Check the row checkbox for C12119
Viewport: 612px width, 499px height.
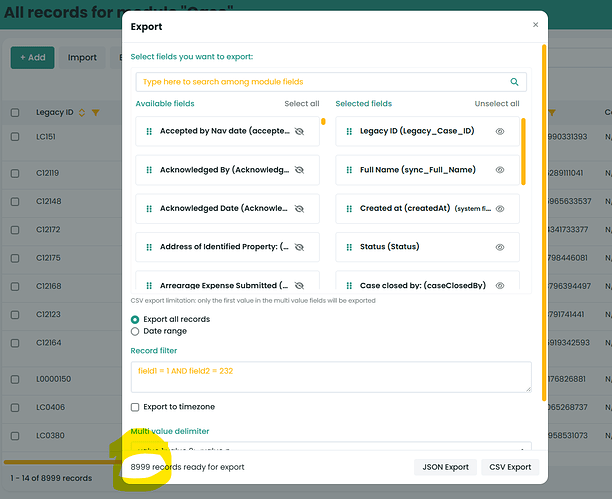[x=15, y=173]
